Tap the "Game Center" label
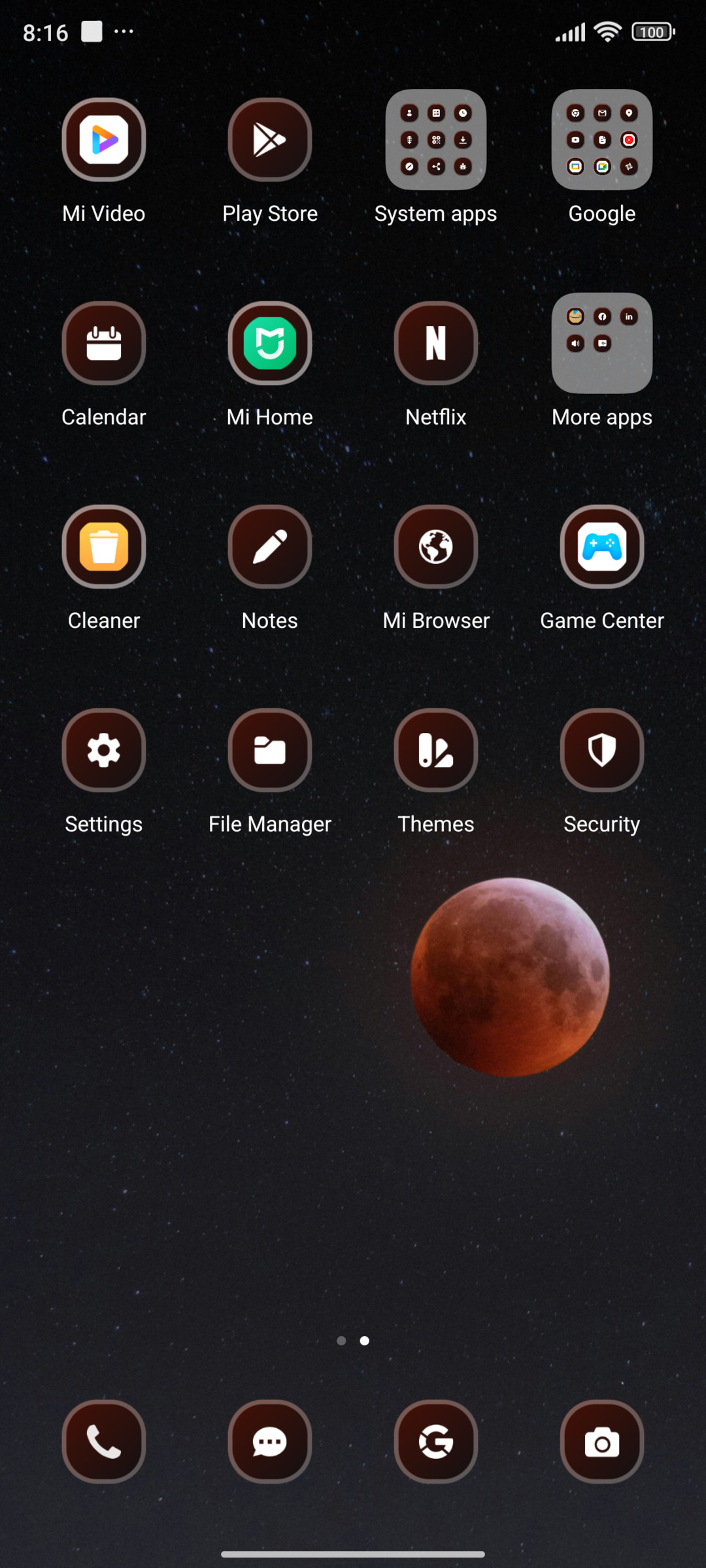 tap(602, 620)
